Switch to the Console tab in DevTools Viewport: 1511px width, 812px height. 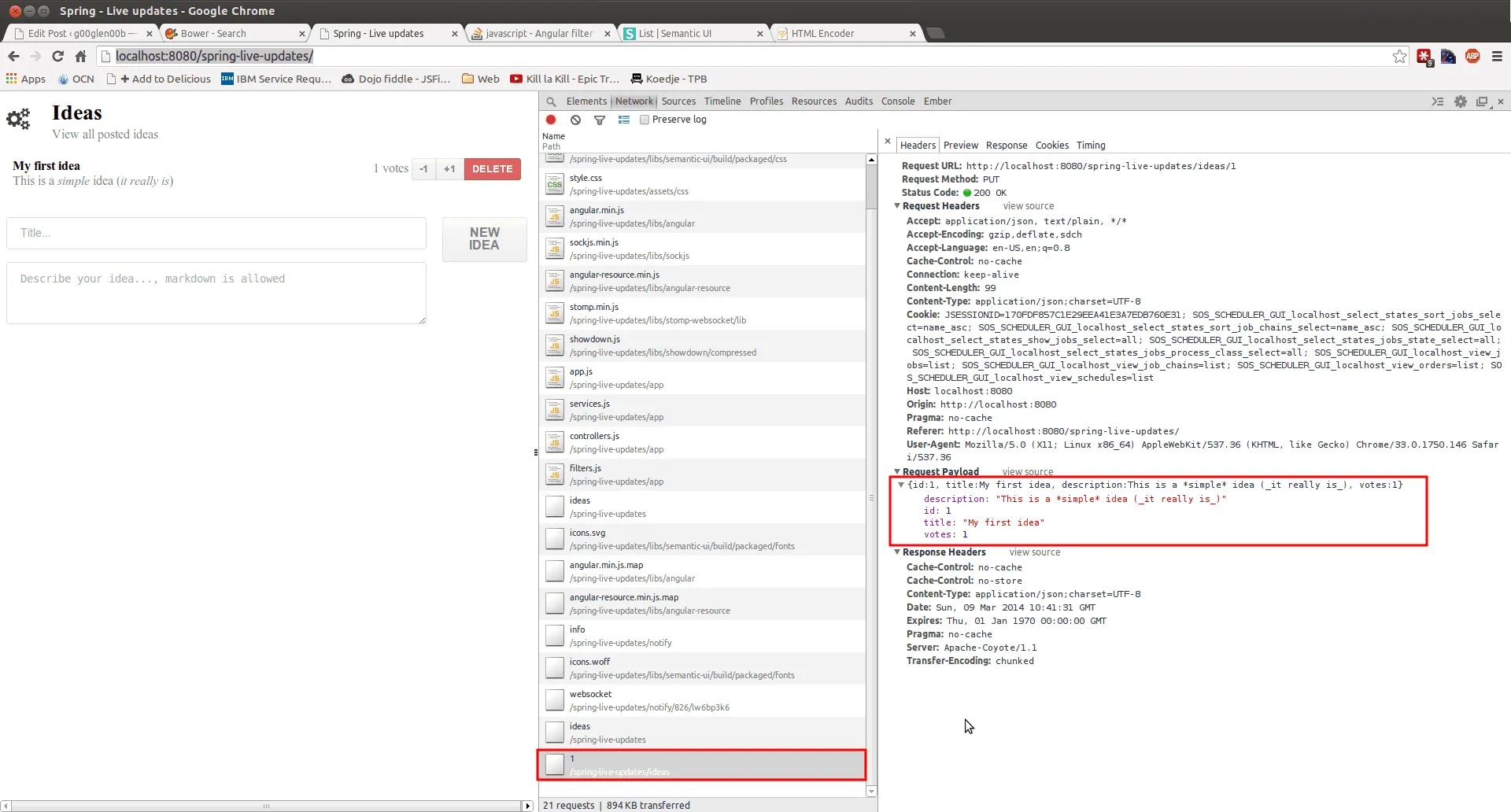click(x=897, y=101)
